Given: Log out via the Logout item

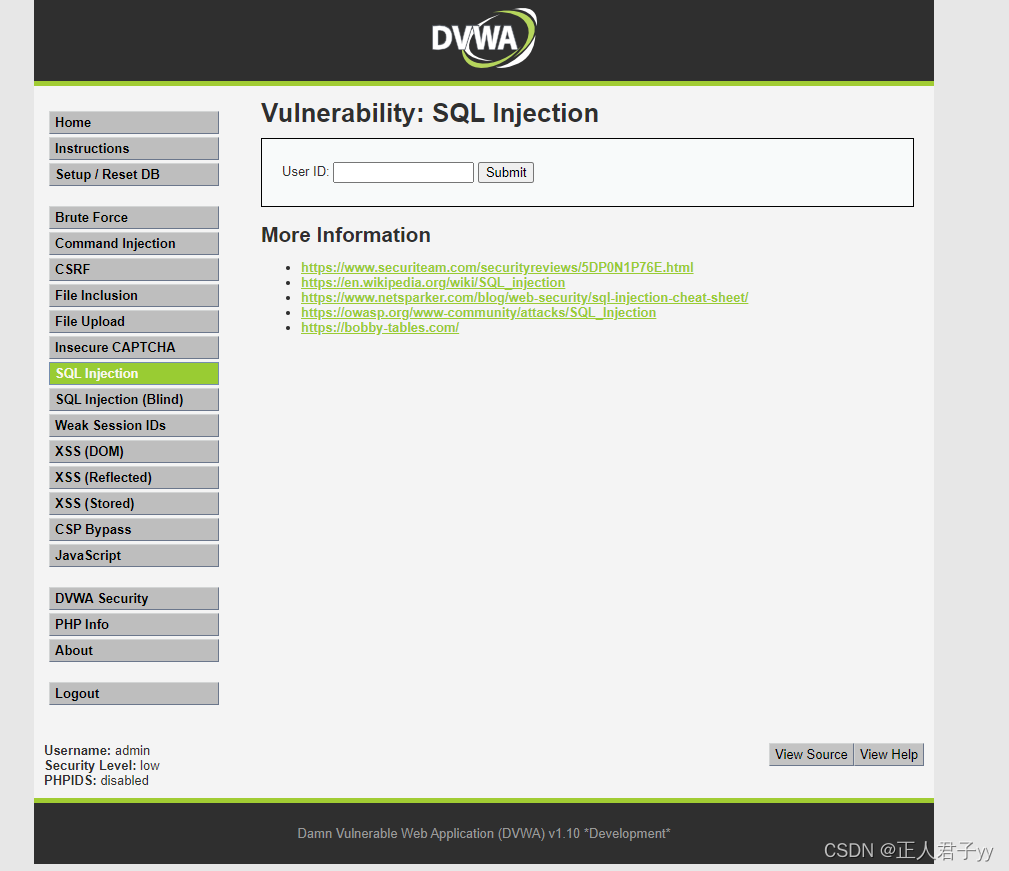Looking at the screenshot, I should pos(134,693).
